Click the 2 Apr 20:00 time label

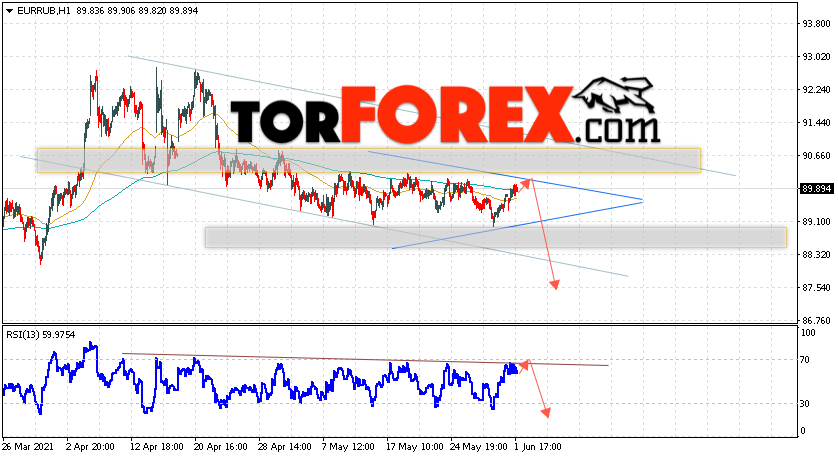pos(90,447)
